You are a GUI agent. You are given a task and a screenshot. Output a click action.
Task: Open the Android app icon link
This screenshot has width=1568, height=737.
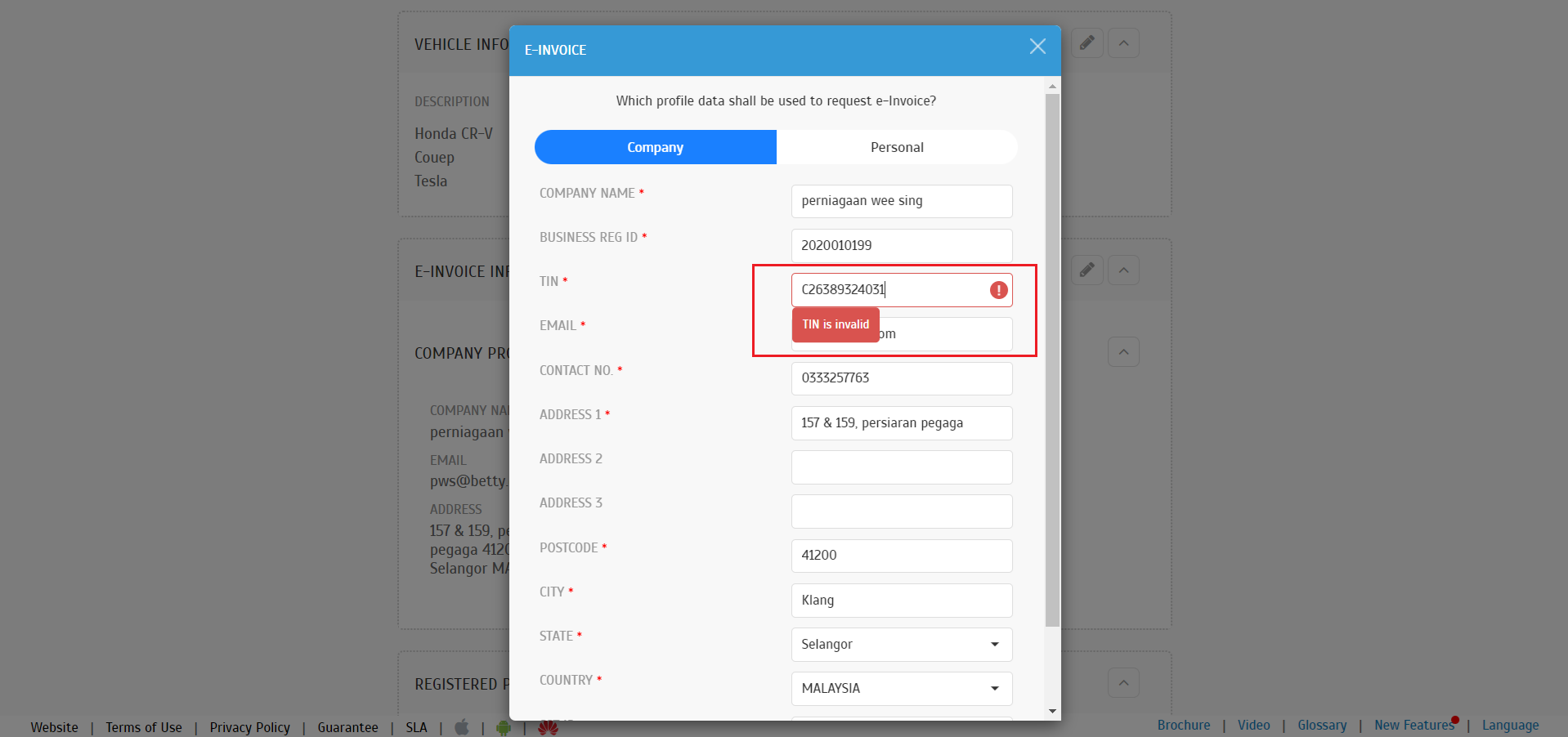[x=504, y=727]
